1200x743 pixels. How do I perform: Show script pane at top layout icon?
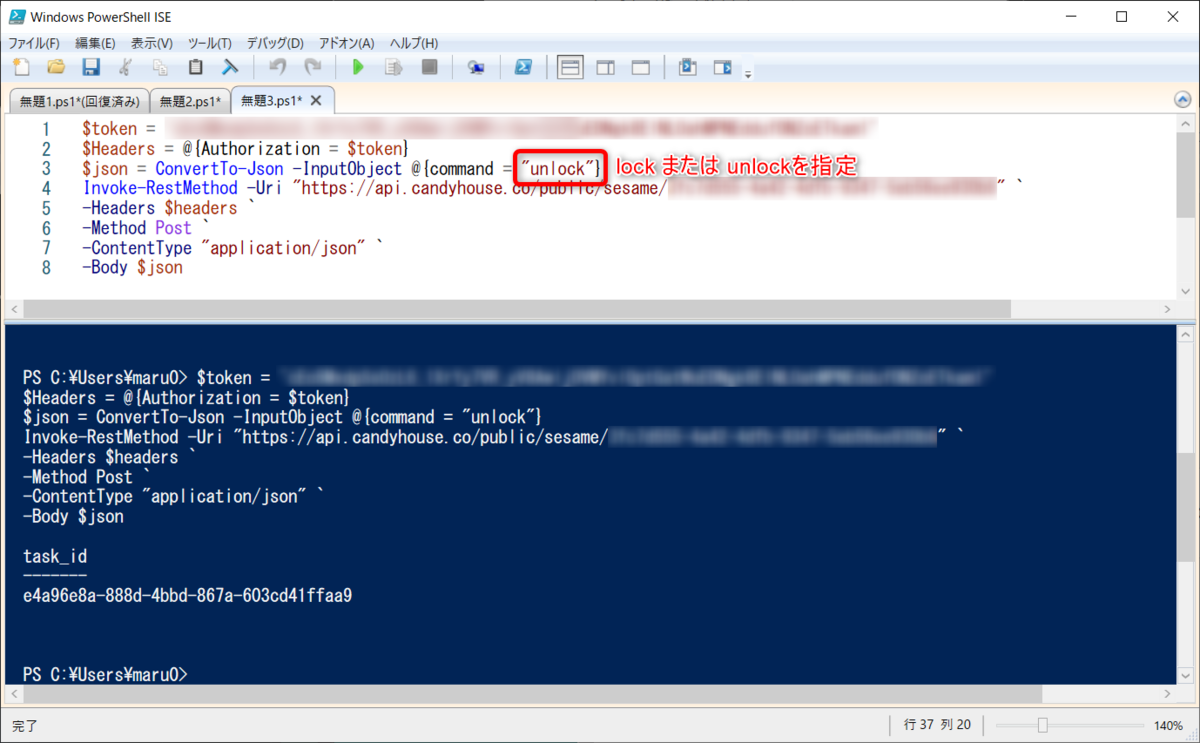tap(570, 67)
